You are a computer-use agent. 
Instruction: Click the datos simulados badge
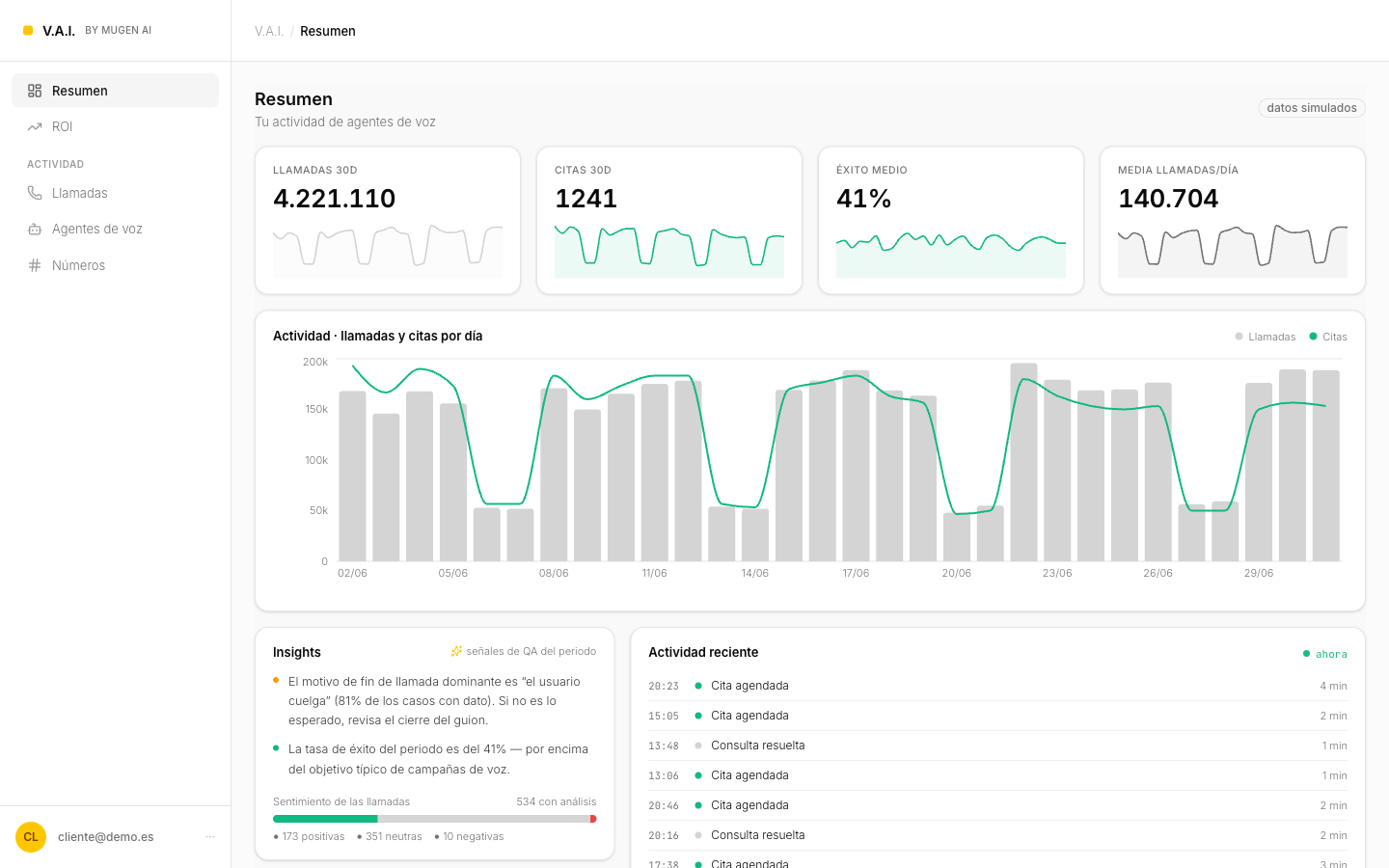tap(1312, 108)
